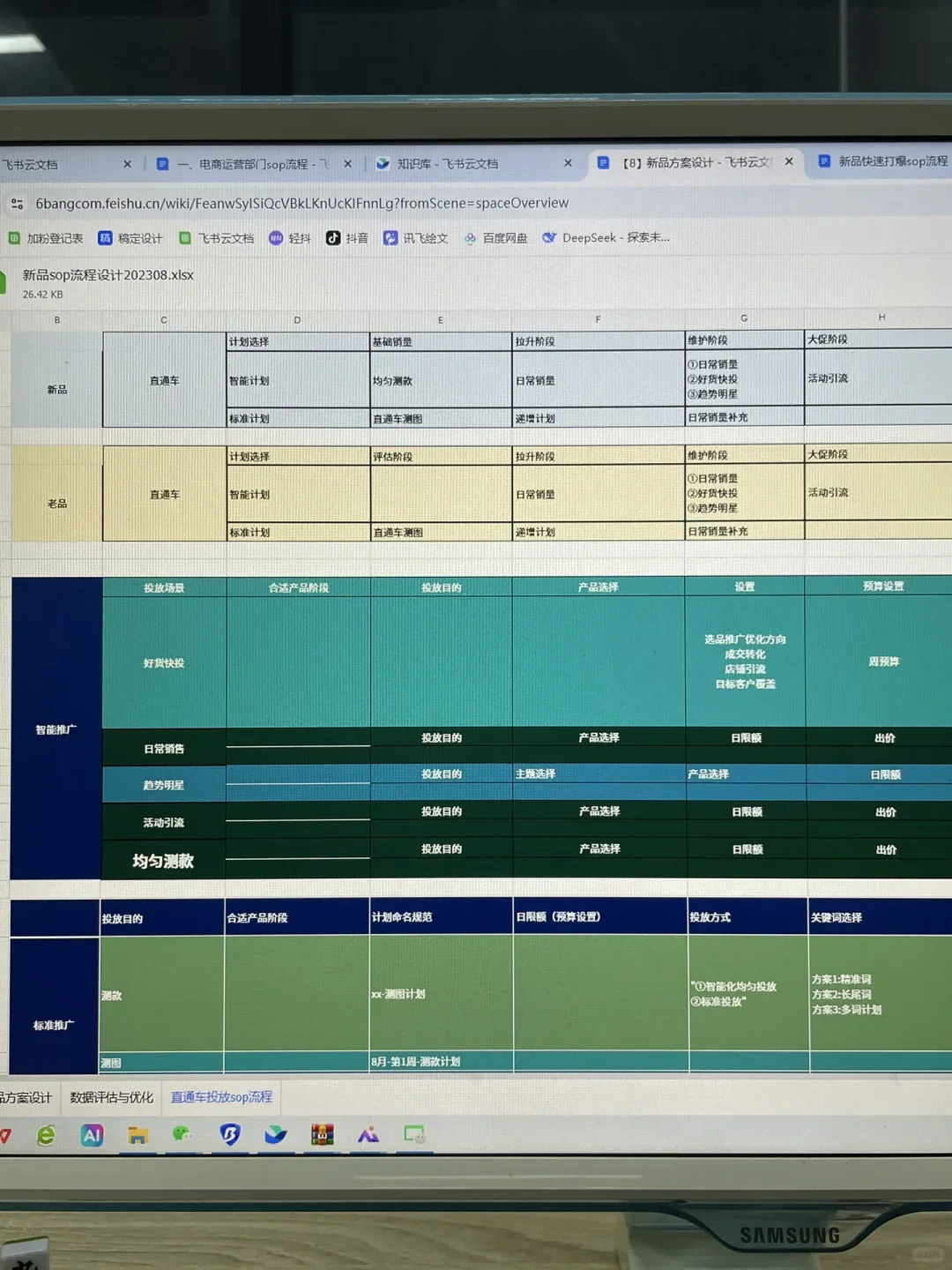Click the site info icon beside the URL
This screenshot has height=1270, width=952.
click(17, 204)
